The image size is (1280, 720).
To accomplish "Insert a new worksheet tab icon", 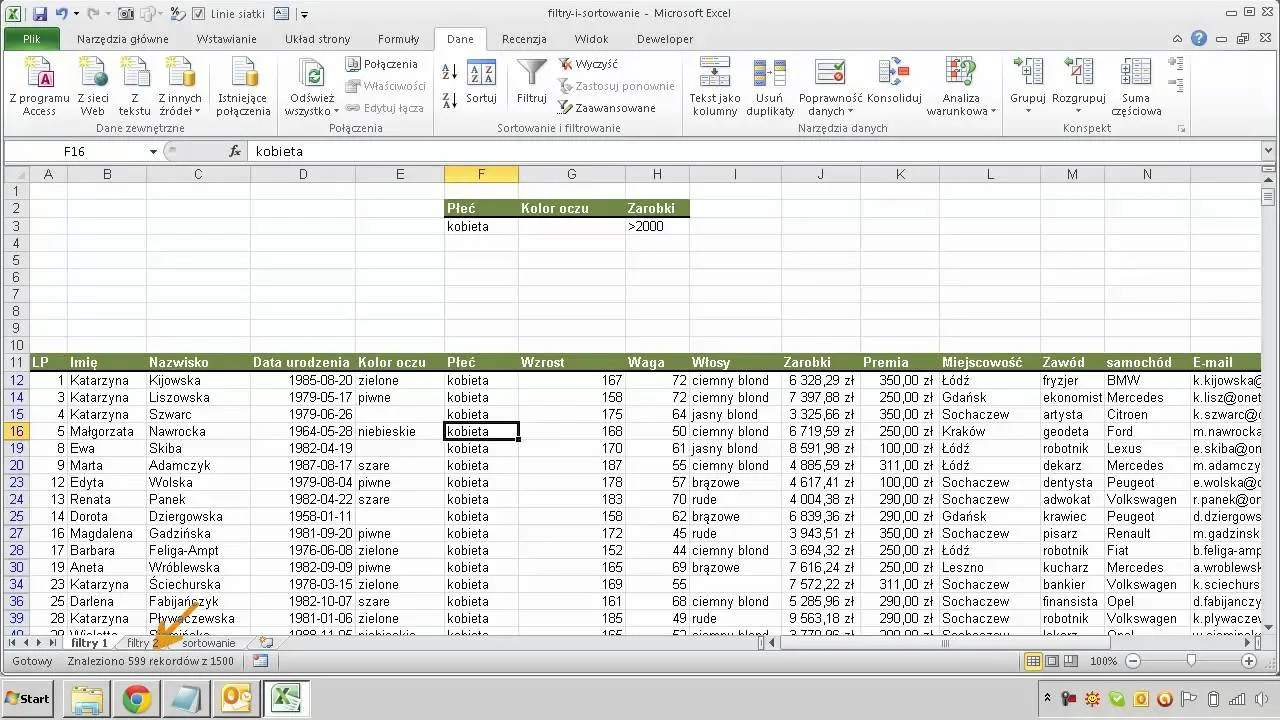I will (266, 643).
